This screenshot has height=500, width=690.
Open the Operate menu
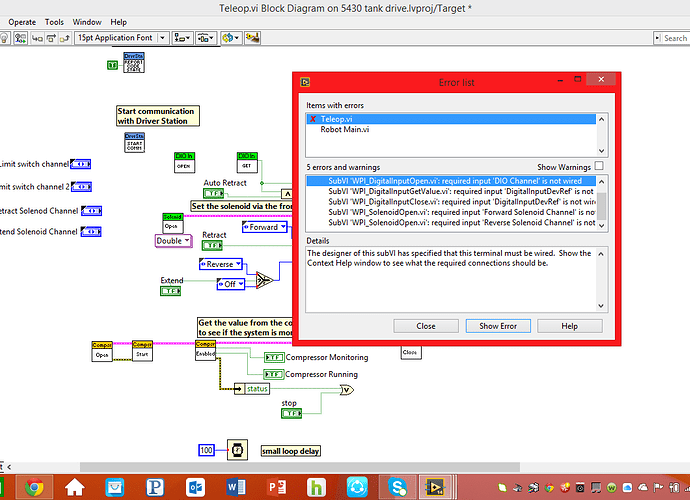[x=22, y=22]
